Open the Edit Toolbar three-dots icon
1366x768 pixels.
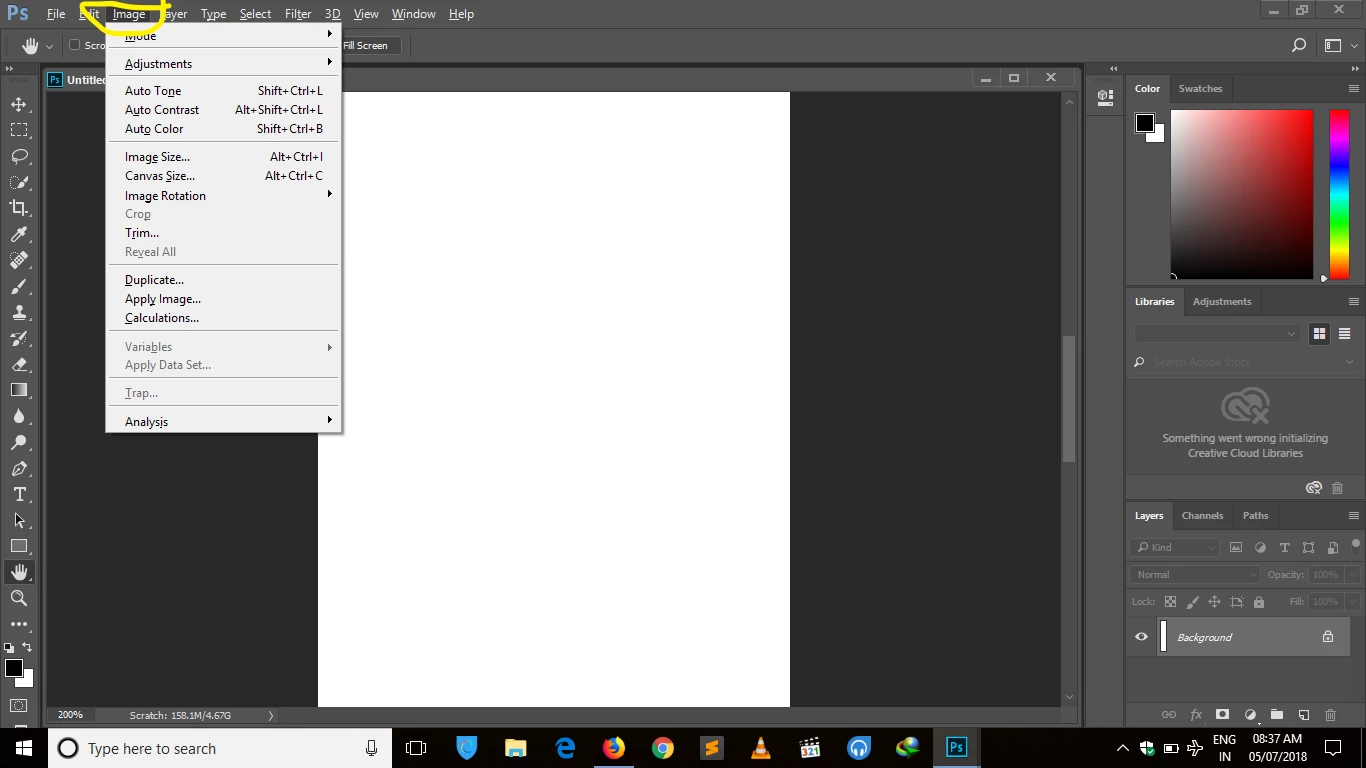tap(19, 624)
